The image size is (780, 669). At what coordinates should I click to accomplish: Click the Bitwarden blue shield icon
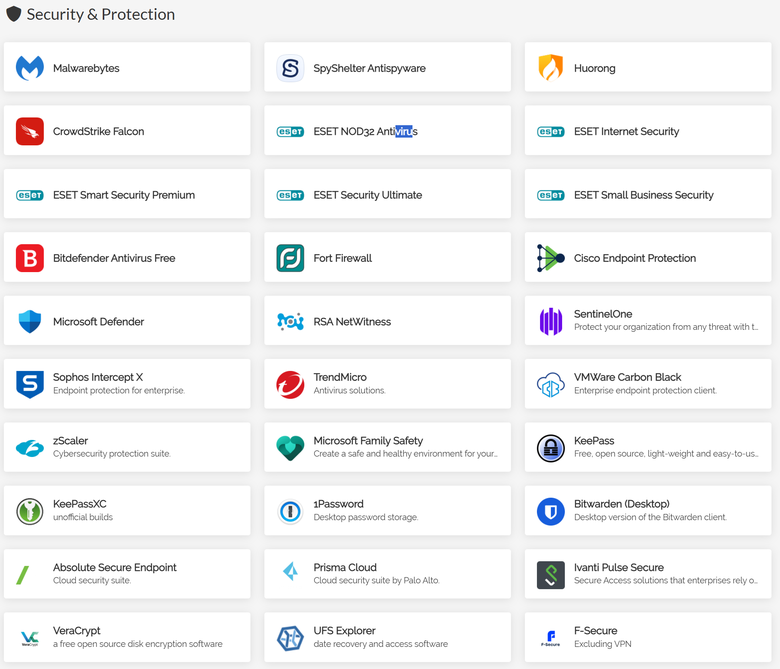551,511
